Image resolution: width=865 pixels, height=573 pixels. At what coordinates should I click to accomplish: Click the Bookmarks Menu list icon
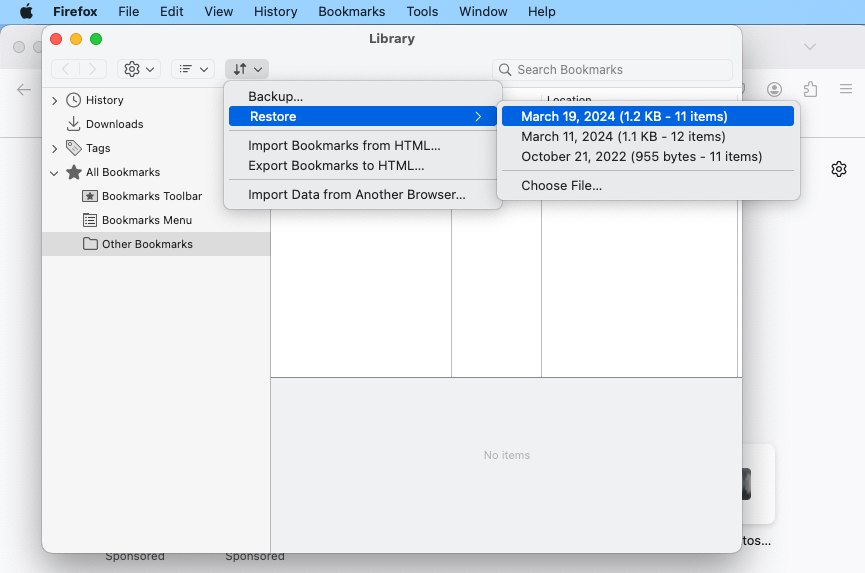click(x=90, y=220)
